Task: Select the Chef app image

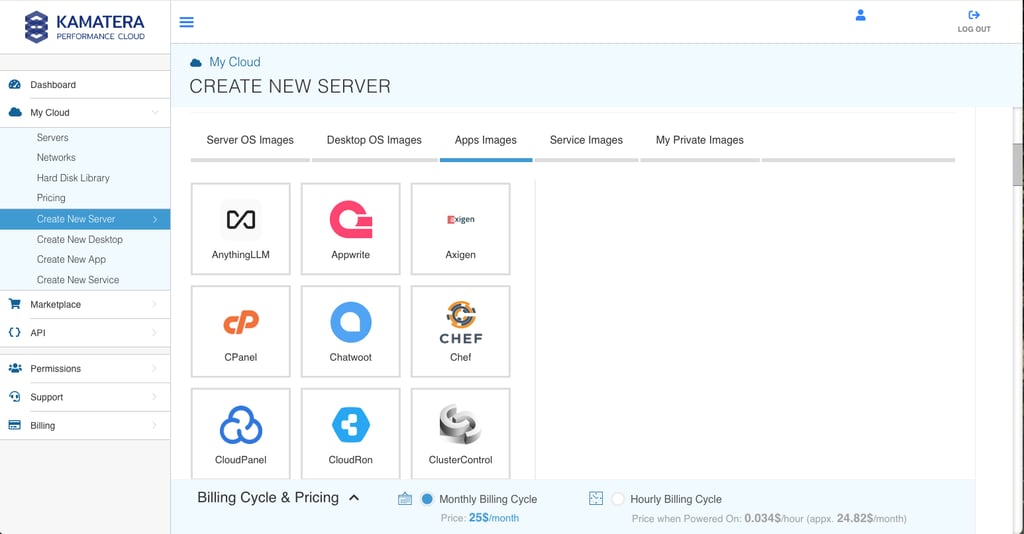Action: pyautogui.click(x=460, y=331)
